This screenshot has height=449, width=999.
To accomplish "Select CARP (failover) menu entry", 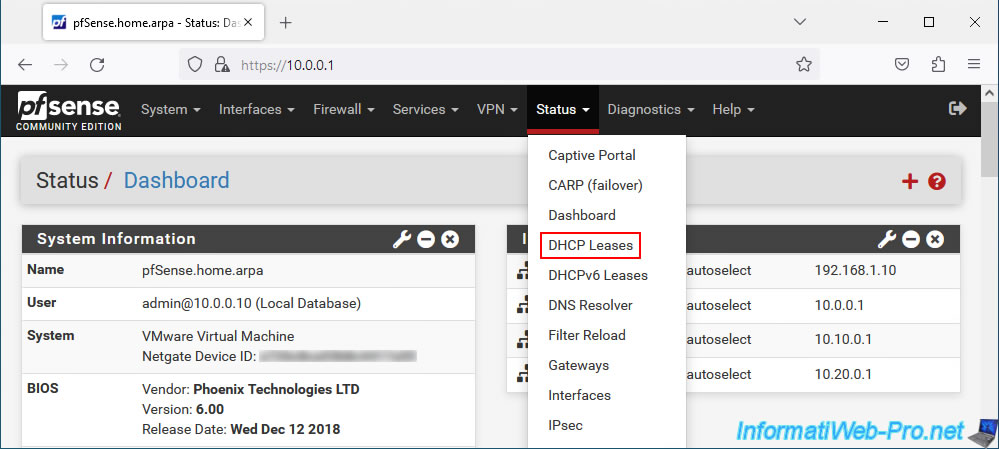I will (595, 185).
